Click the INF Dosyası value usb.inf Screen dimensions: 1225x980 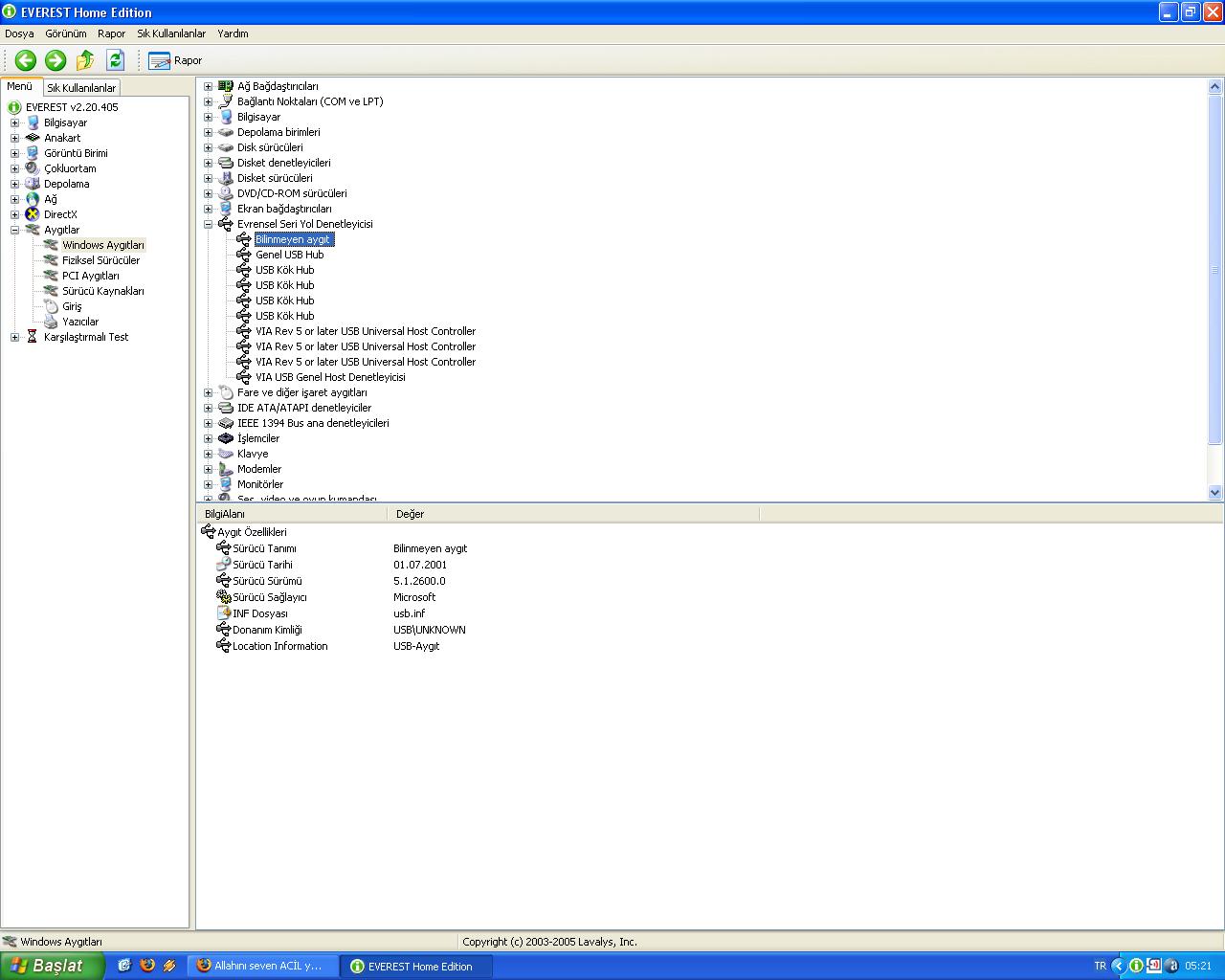coord(409,613)
